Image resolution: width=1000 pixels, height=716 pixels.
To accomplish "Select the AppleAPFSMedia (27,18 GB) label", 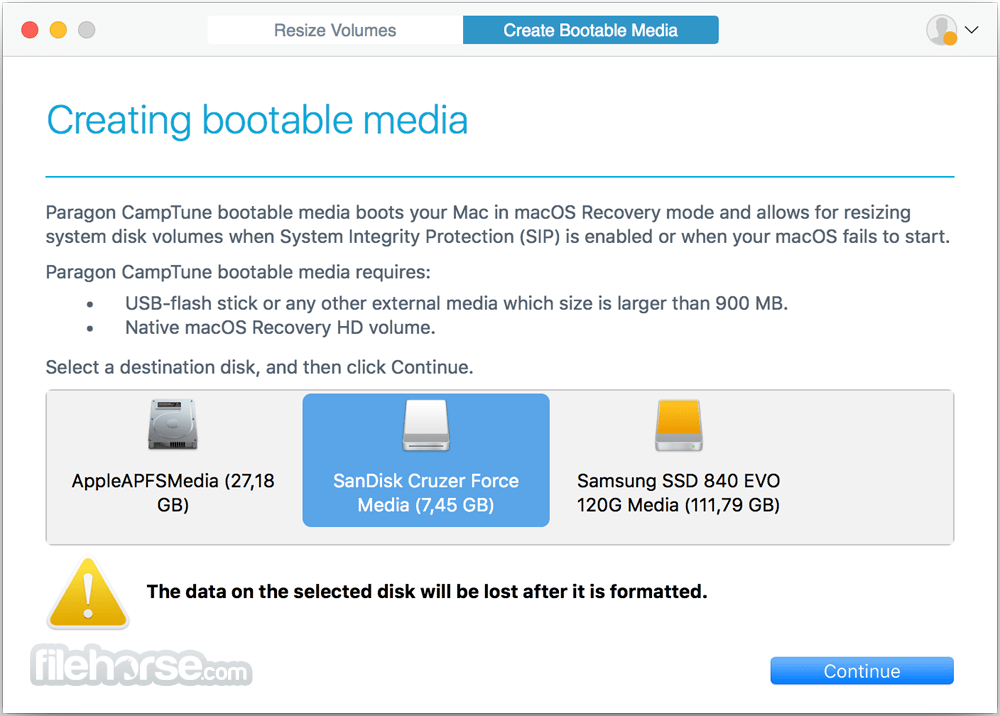I will coord(173,492).
